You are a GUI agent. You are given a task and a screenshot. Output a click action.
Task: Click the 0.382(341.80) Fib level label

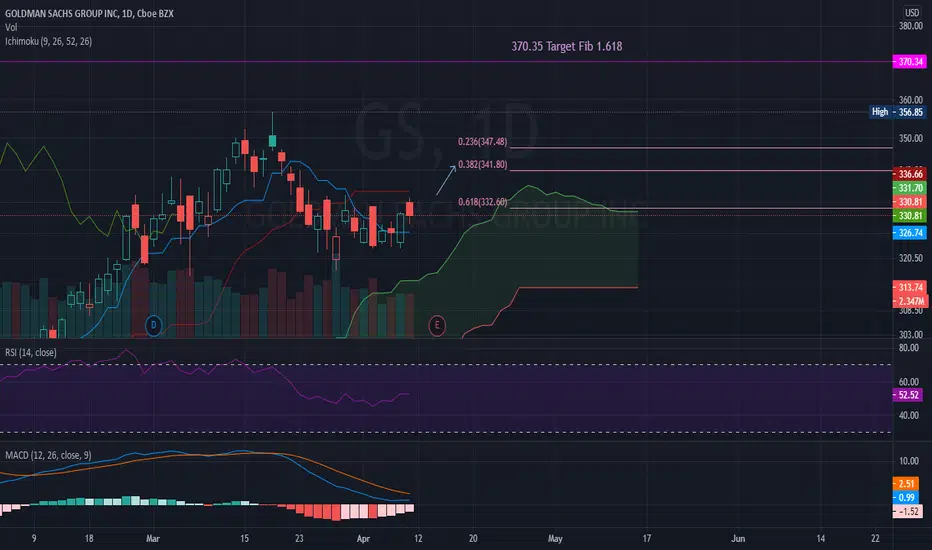point(483,165)
